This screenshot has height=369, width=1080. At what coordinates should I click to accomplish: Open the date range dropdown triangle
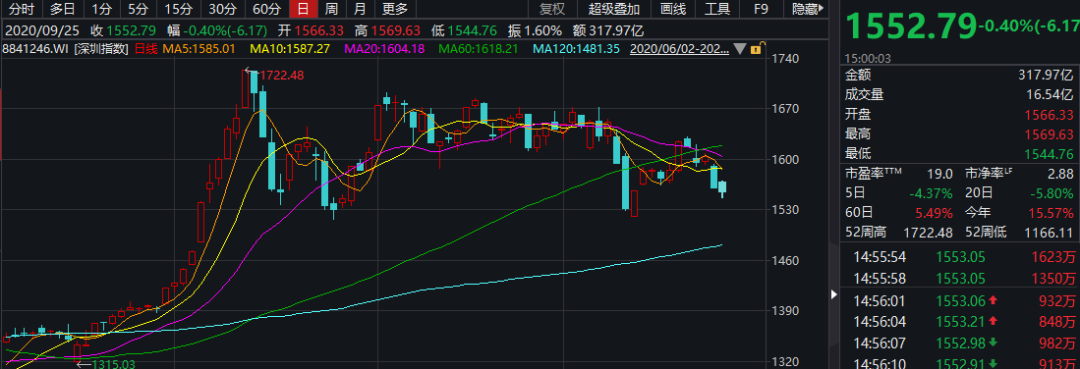tap(740, 50)
